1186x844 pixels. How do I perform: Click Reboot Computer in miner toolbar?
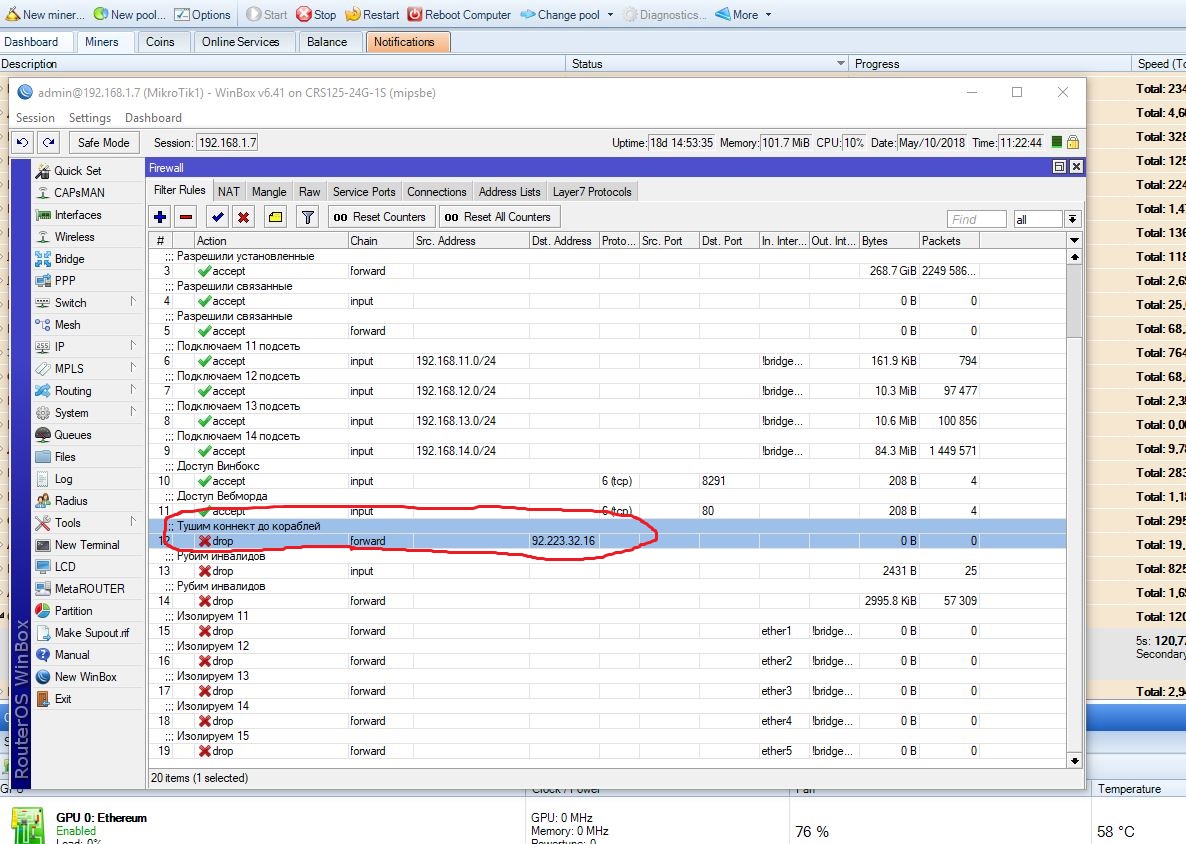click(459, 14)
